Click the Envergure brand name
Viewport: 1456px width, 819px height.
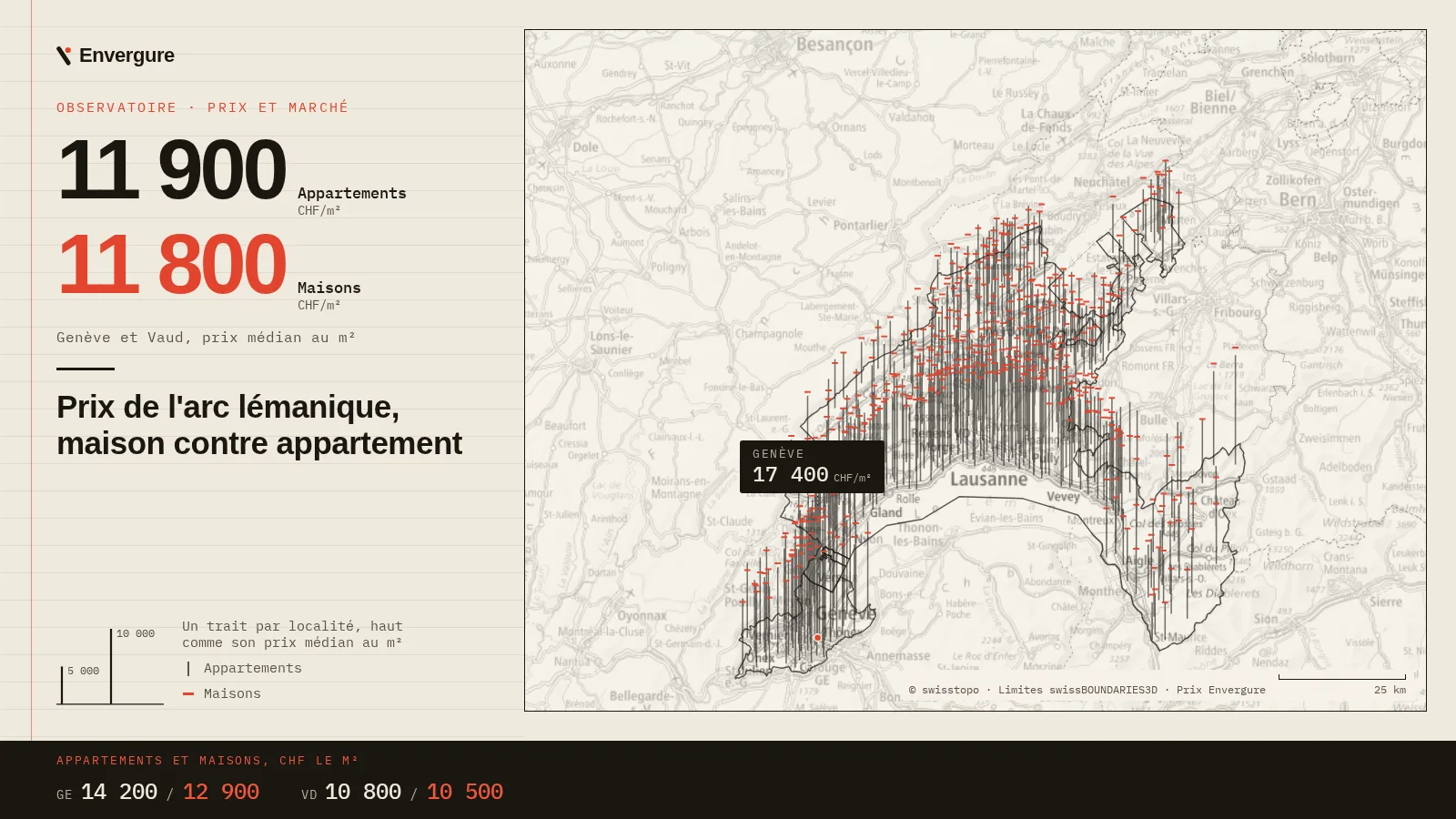[126, 56]
